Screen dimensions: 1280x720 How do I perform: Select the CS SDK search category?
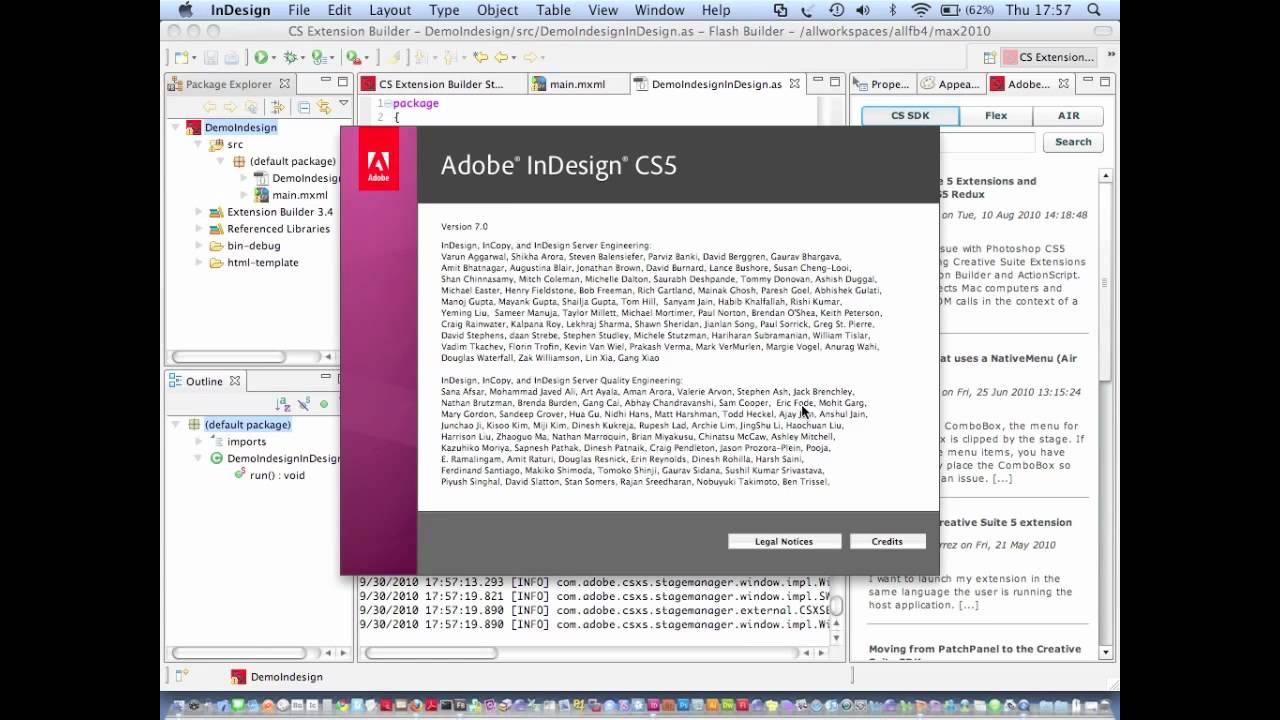pyautogui.click(x=910, y=115)
